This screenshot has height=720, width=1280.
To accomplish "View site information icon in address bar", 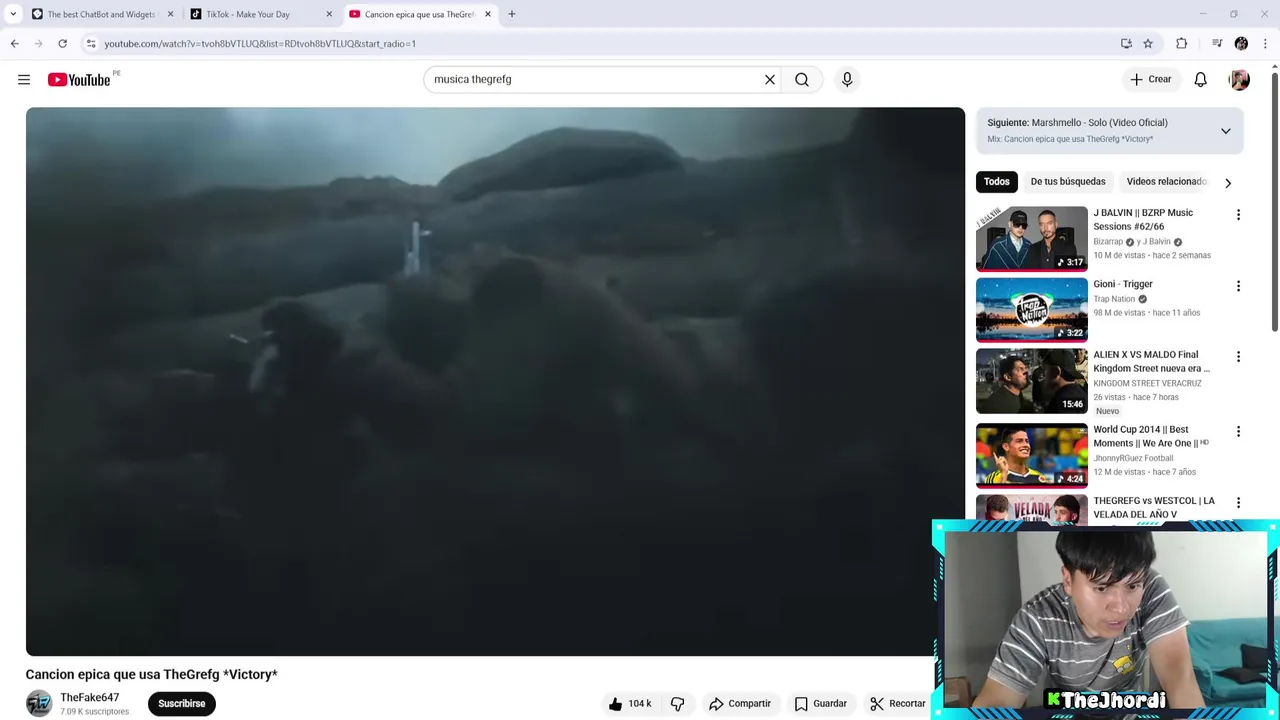I will coord(91,43).
